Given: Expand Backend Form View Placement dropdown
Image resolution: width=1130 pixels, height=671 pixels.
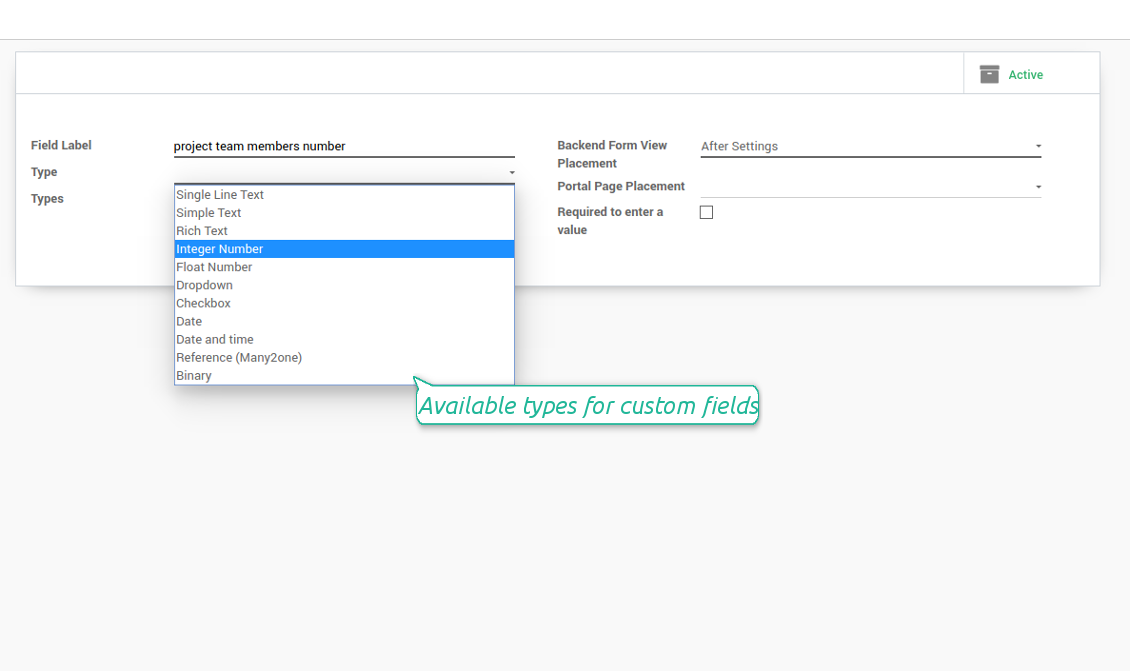Looking at the screenshot, I should coord(1037,147).
